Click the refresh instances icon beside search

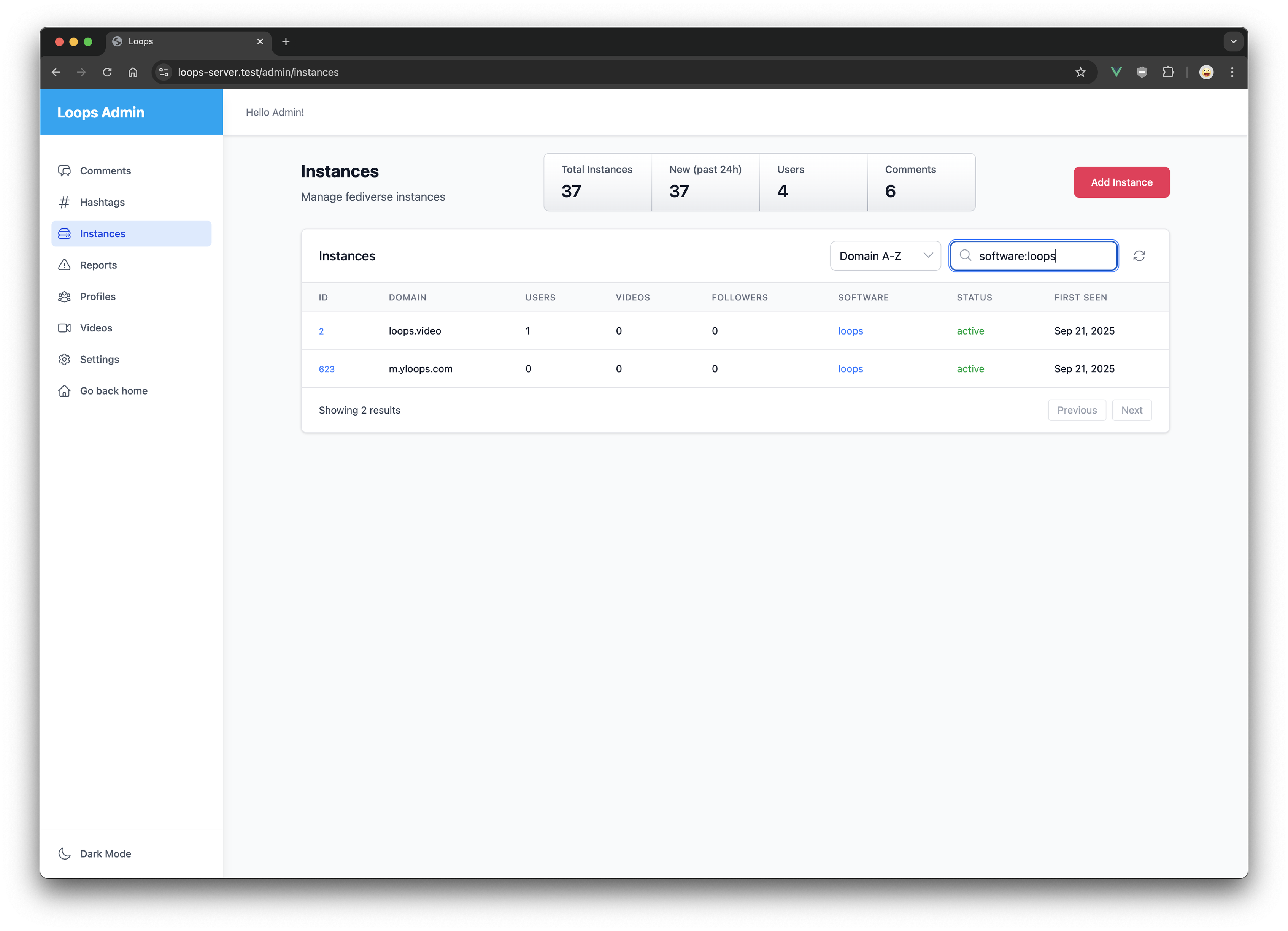1139,256
